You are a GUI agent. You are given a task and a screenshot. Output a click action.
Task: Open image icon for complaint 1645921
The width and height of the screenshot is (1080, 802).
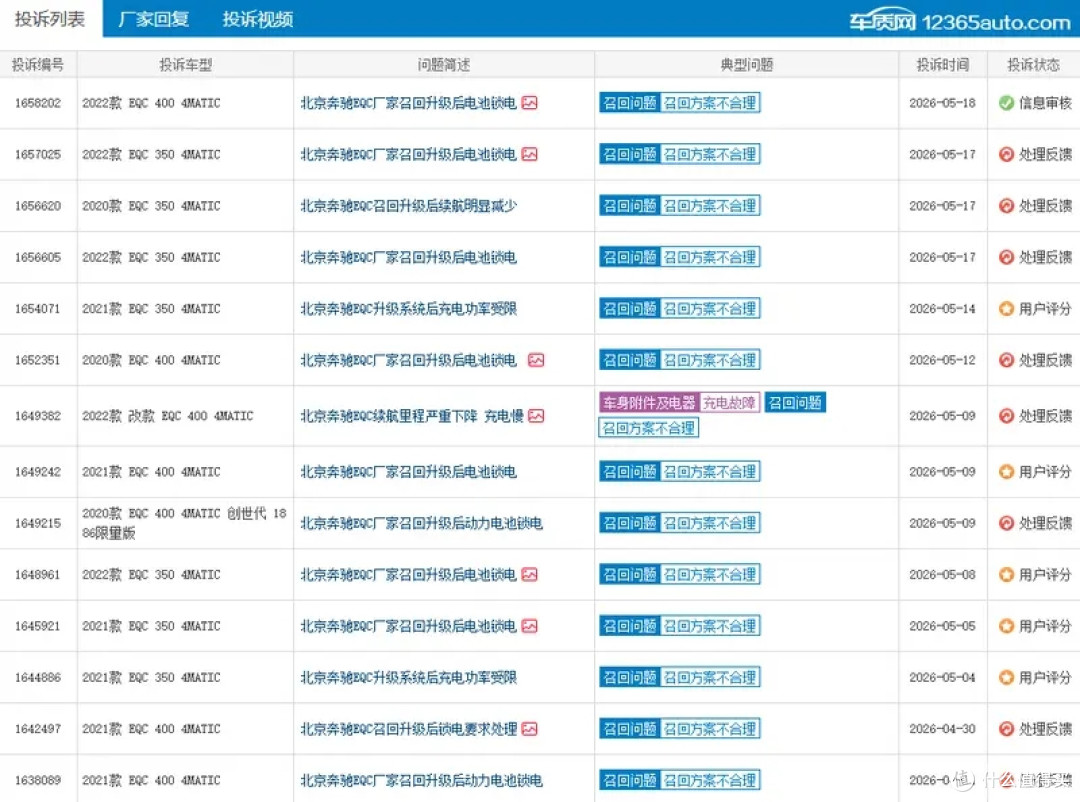pyautogui.click(x=529, y=626)
